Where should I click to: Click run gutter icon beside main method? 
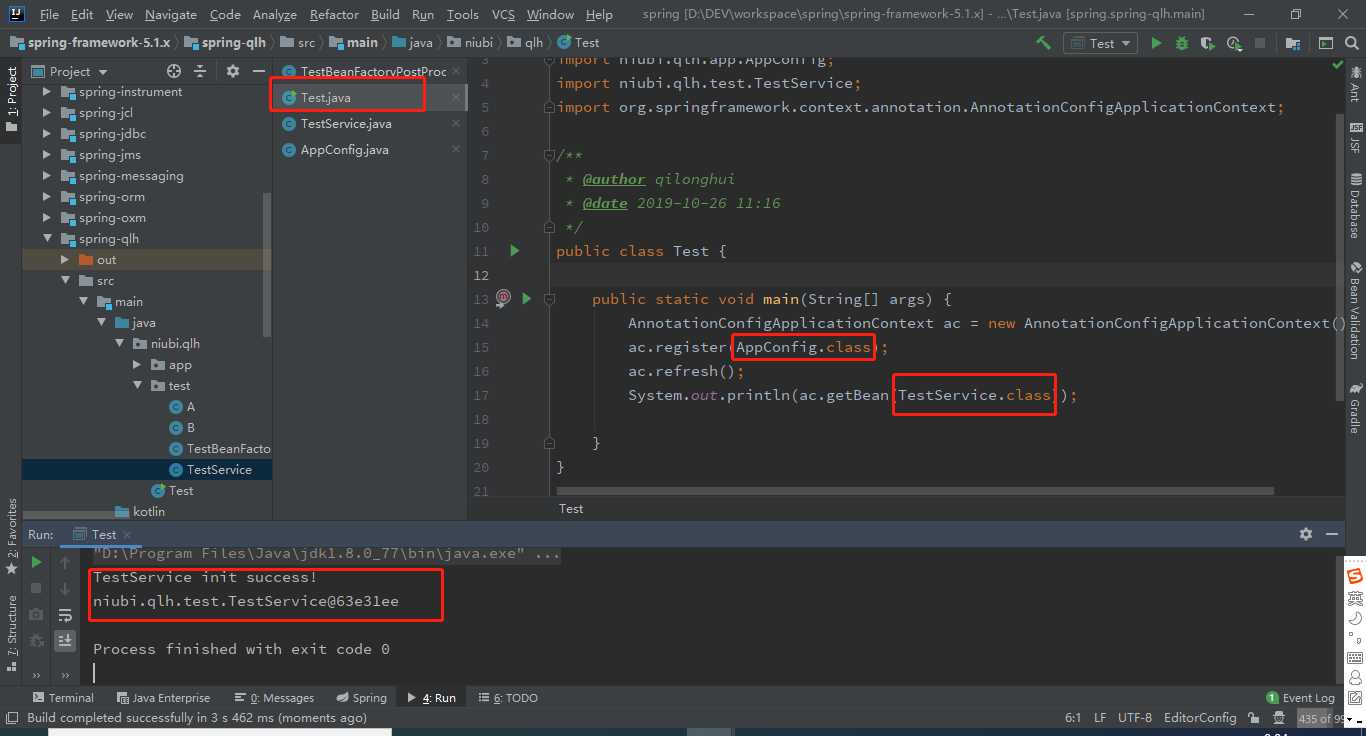[x=526, y=298]
